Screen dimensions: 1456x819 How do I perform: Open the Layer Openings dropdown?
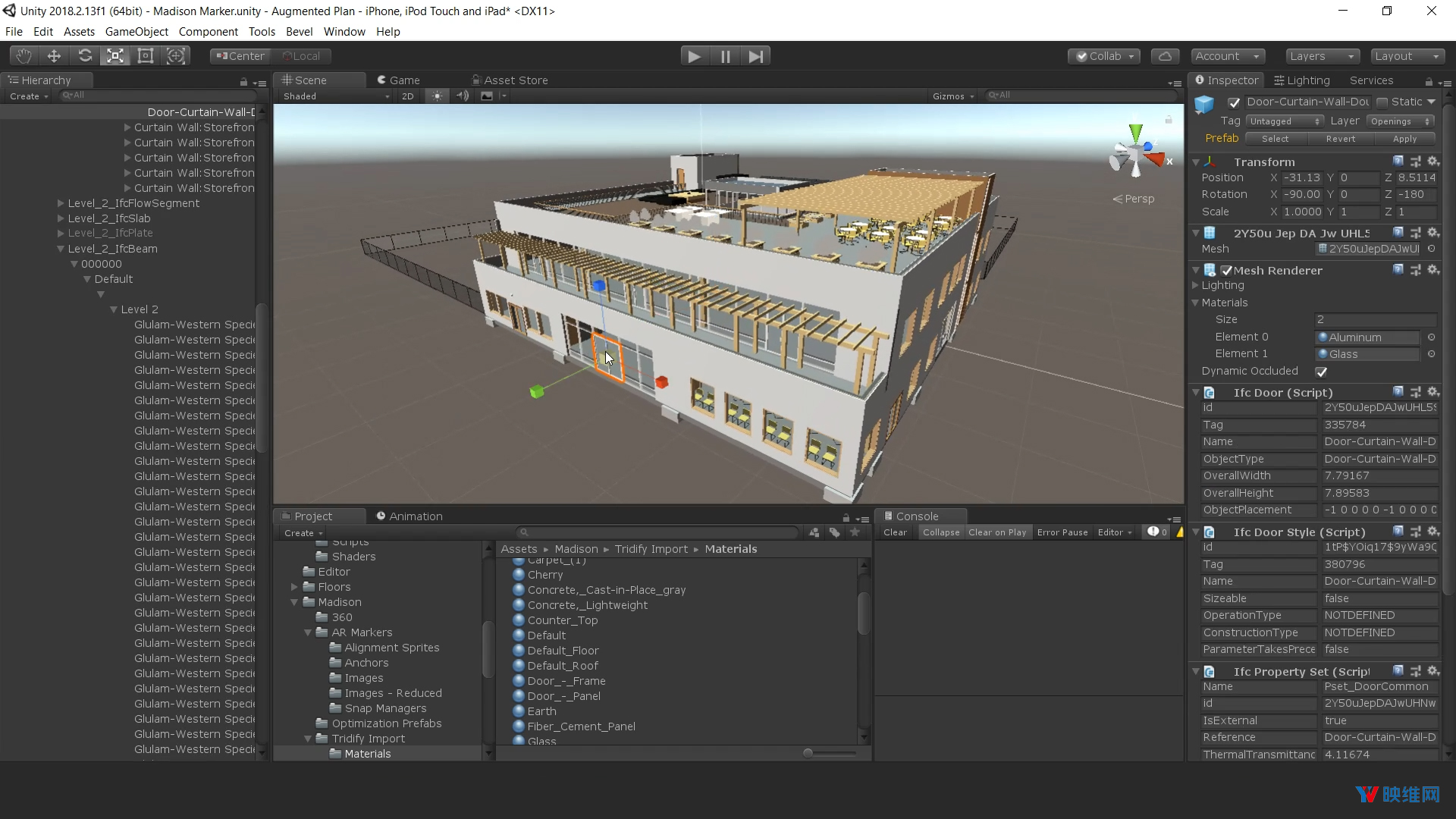pos(1401,121)
